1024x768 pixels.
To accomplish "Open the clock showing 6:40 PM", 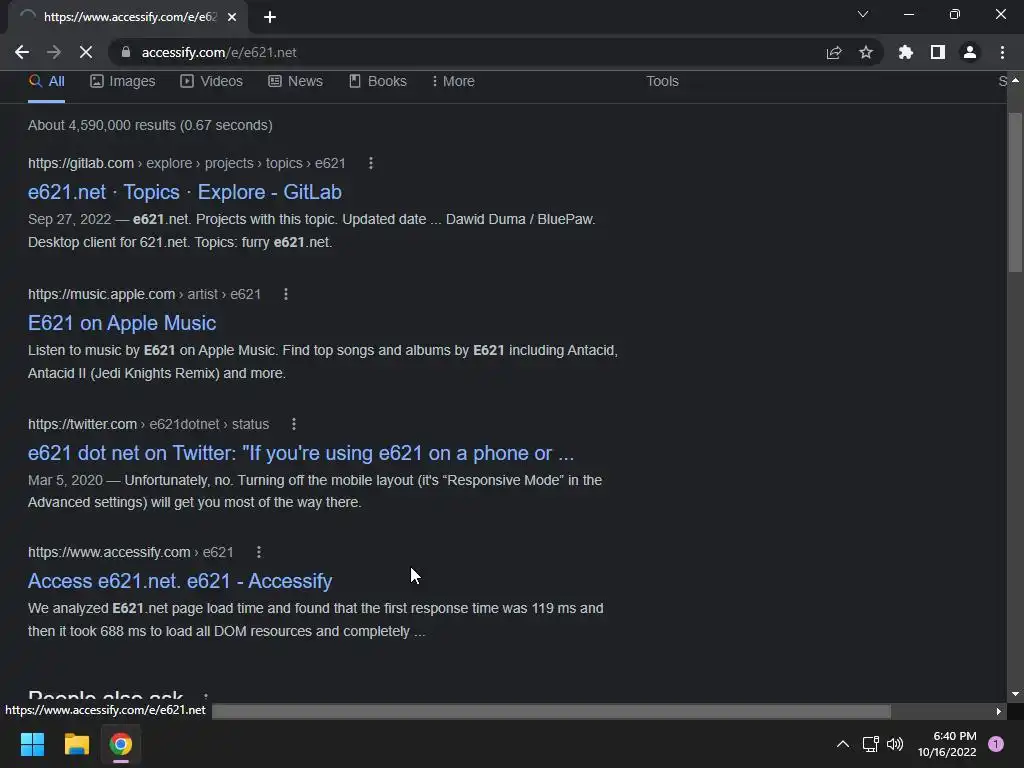I will coord(947,744).
